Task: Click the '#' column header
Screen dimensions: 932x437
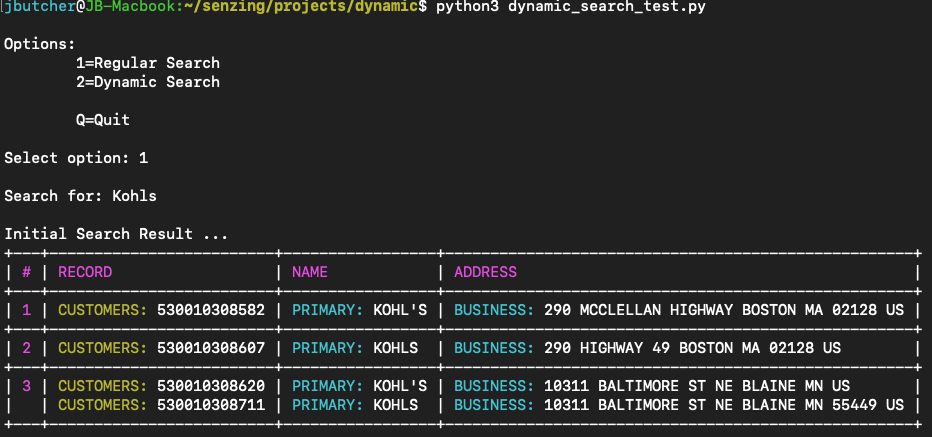Action: coord(26,272)
